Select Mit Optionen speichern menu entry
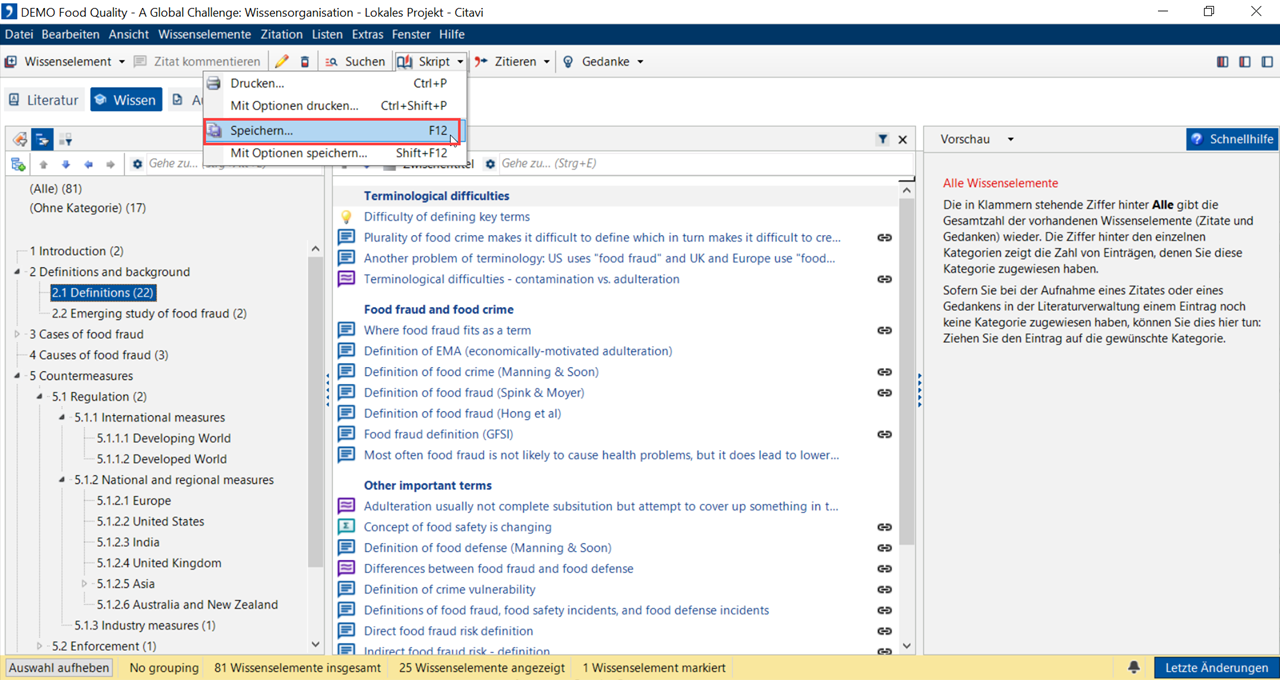Image resolution: width=1280 pixels, height=680 pixels. (x=298, y=153)
